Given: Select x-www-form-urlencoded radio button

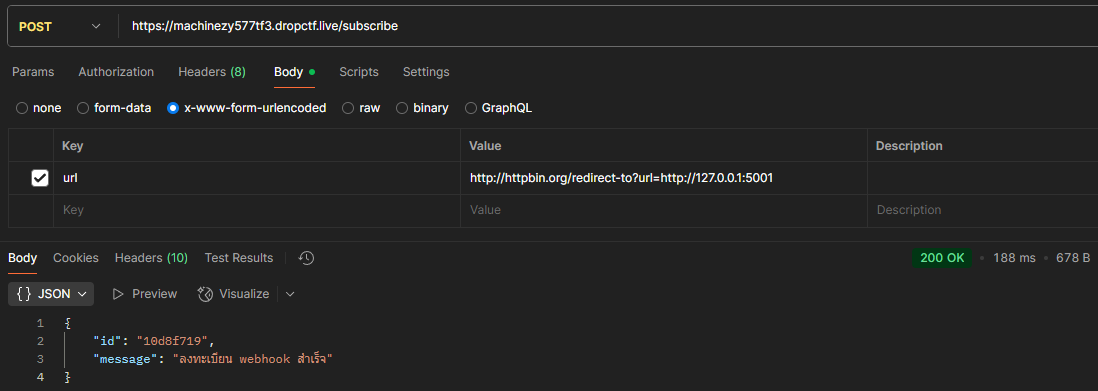Looking at the screenshot, I should pos(173,108).
